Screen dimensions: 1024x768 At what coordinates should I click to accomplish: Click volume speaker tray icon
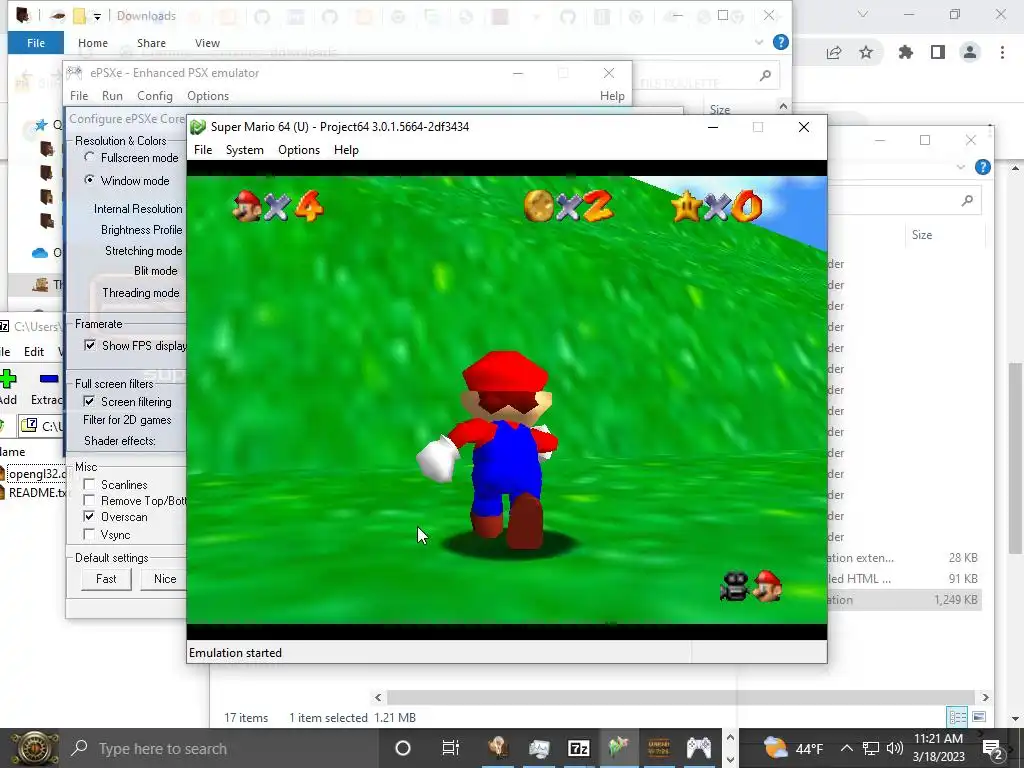(x=895, y=748)
